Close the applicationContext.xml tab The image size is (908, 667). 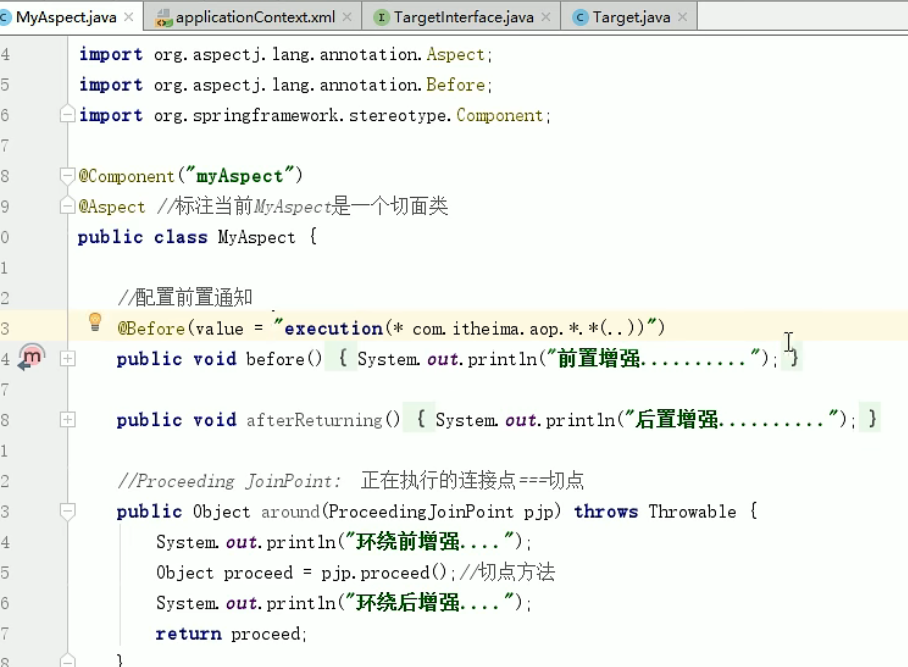click(347, 17)
